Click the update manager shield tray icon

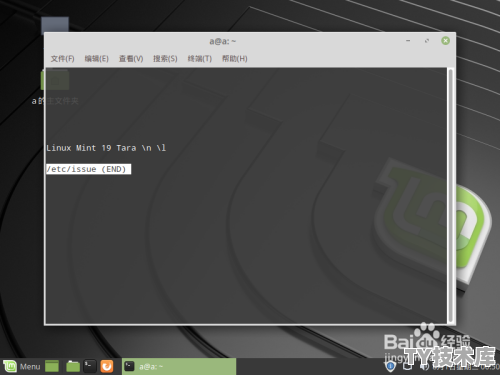click(x=390, y=367)
